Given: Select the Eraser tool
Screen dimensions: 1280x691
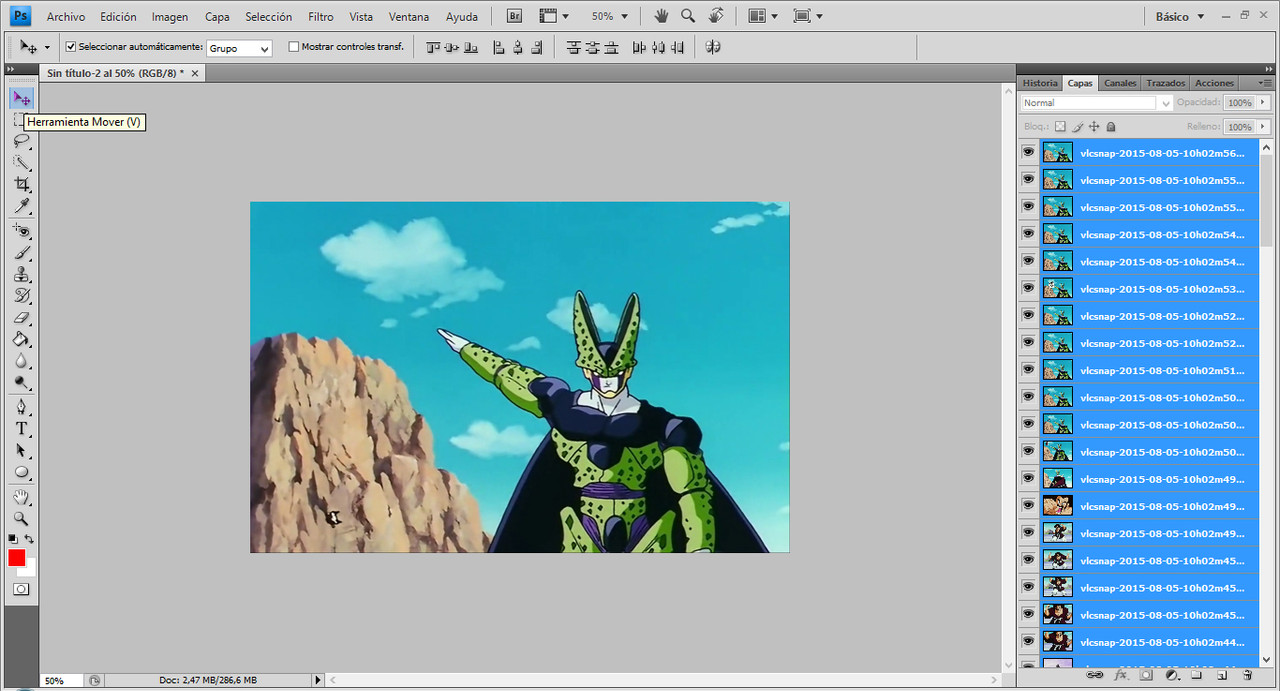Looking at the screenshot, I should [21, 318].
